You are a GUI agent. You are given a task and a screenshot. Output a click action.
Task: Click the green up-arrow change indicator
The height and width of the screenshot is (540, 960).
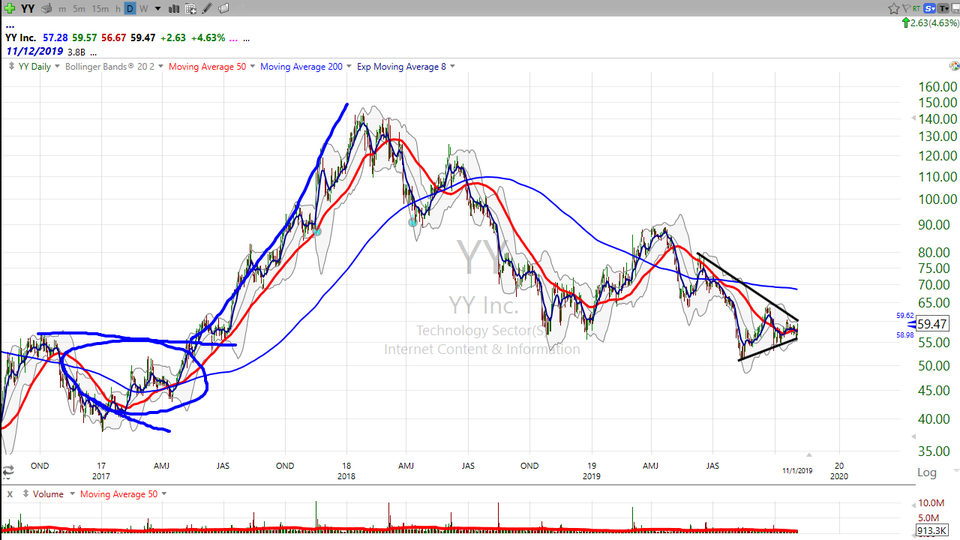coord(906,23)
